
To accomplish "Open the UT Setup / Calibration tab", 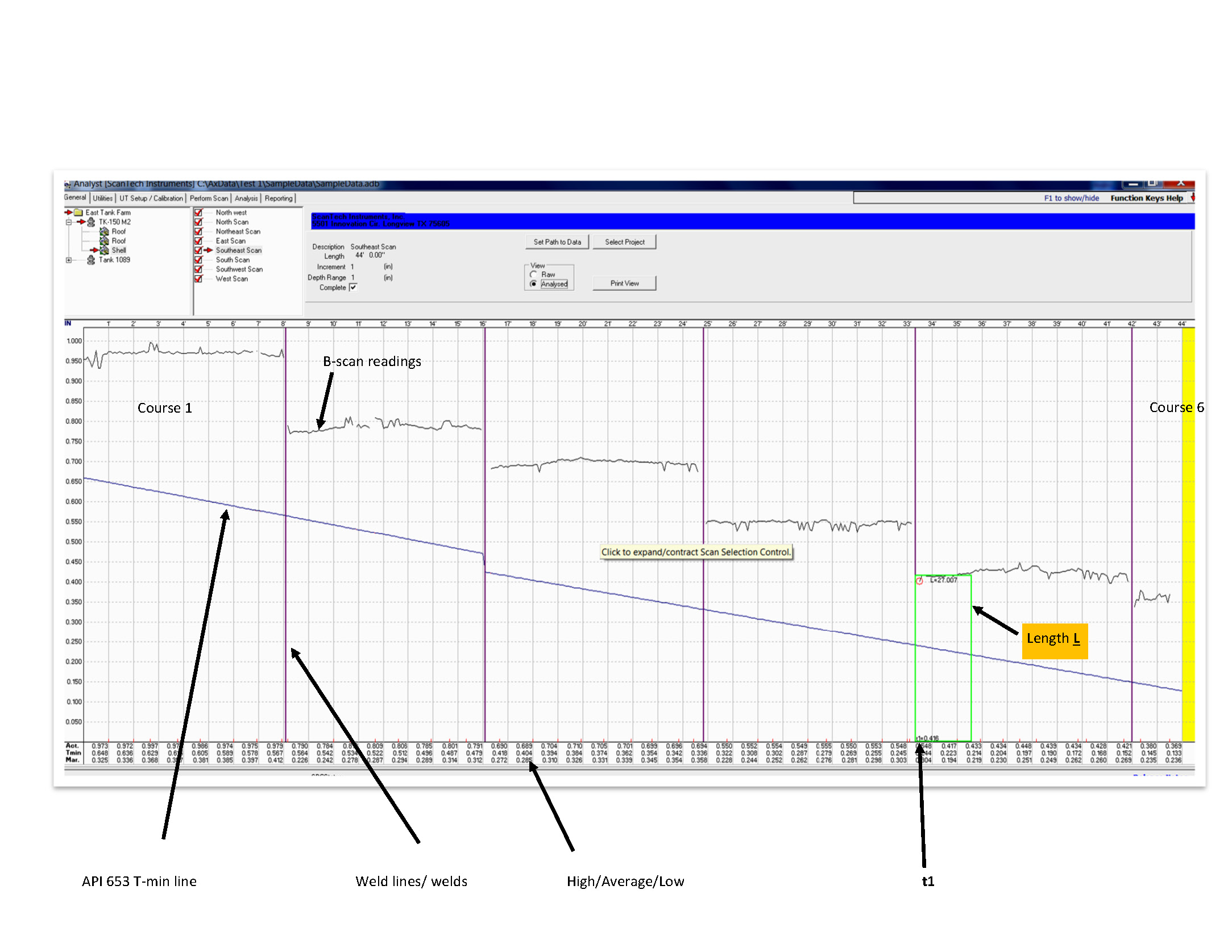I will [x=151, y=198].
